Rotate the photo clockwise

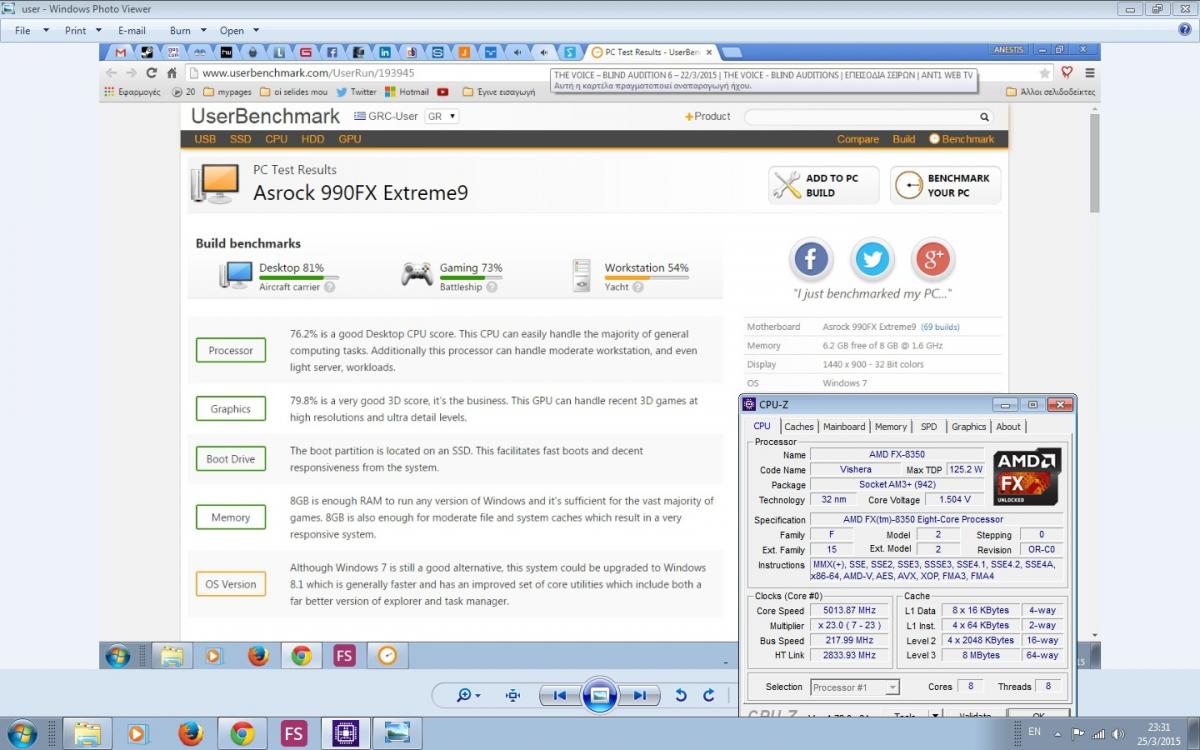tap(709, 695)
